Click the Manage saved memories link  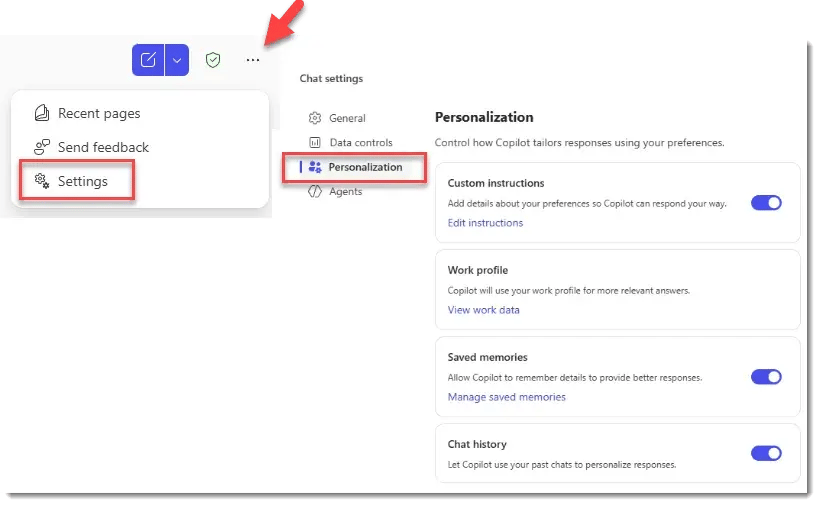506,397
